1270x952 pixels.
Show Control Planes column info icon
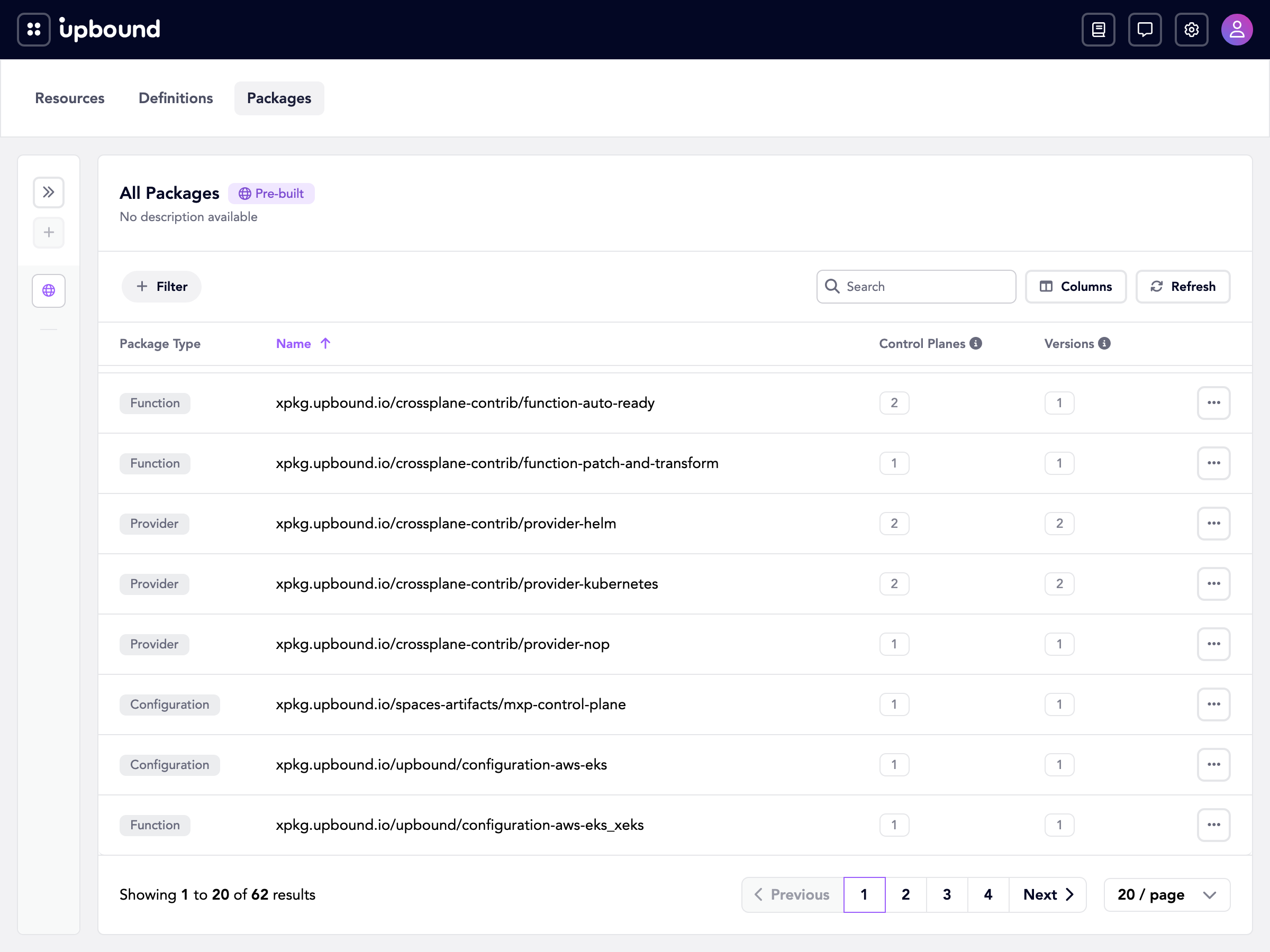(976, 343)
